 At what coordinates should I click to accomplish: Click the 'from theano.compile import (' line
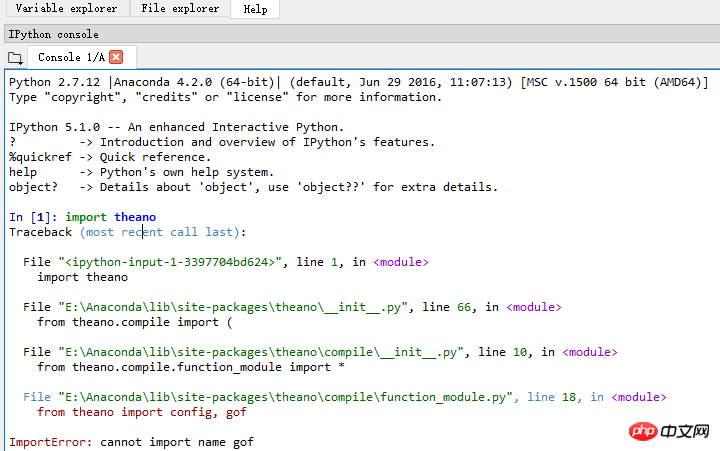point(135,322)
